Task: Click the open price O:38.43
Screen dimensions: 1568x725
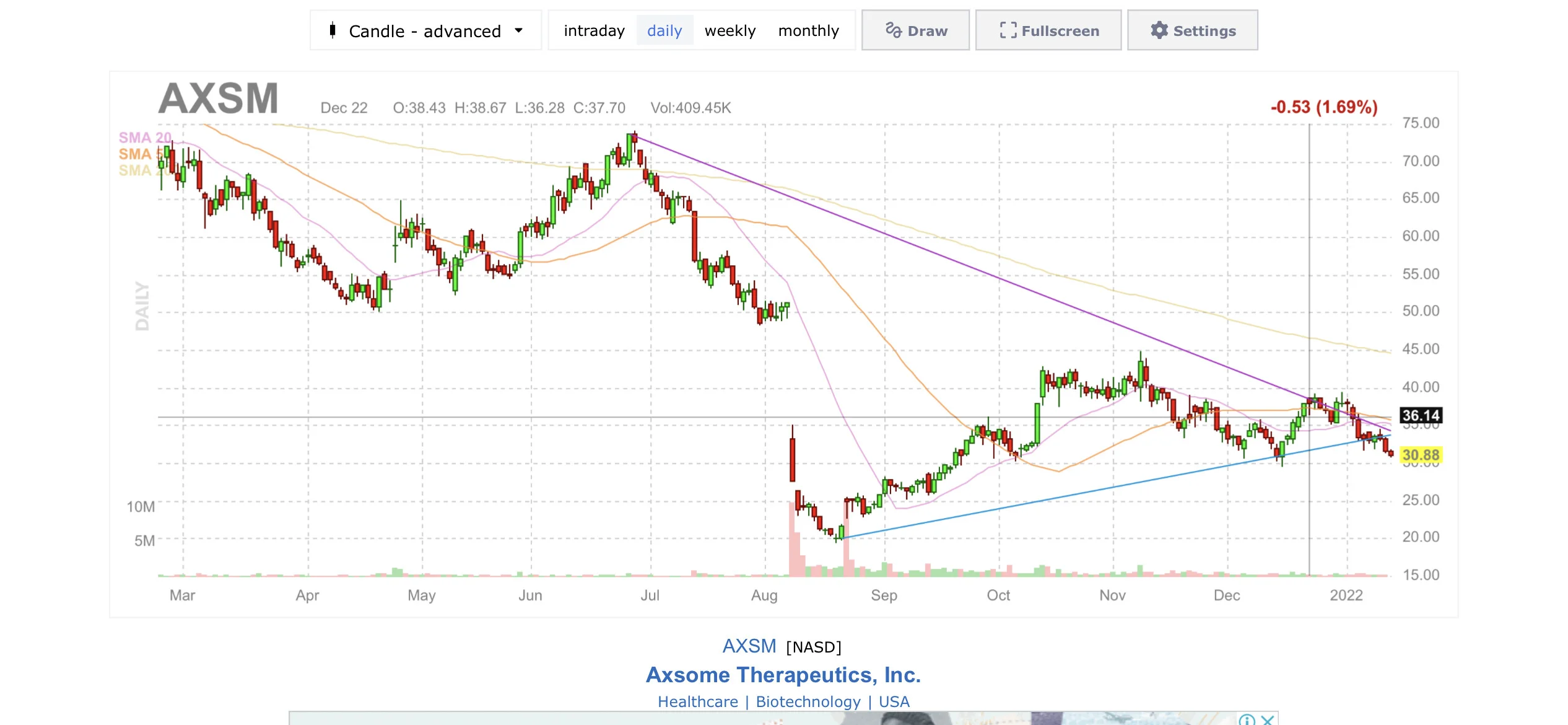Action: click(419, 108)
